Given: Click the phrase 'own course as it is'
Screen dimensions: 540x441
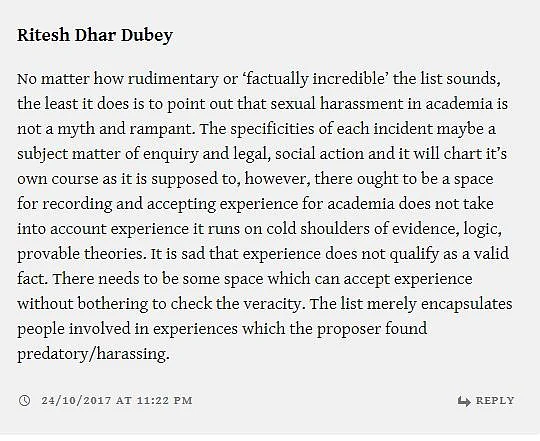Looking at the screenshot, I should tap(82, 179).
